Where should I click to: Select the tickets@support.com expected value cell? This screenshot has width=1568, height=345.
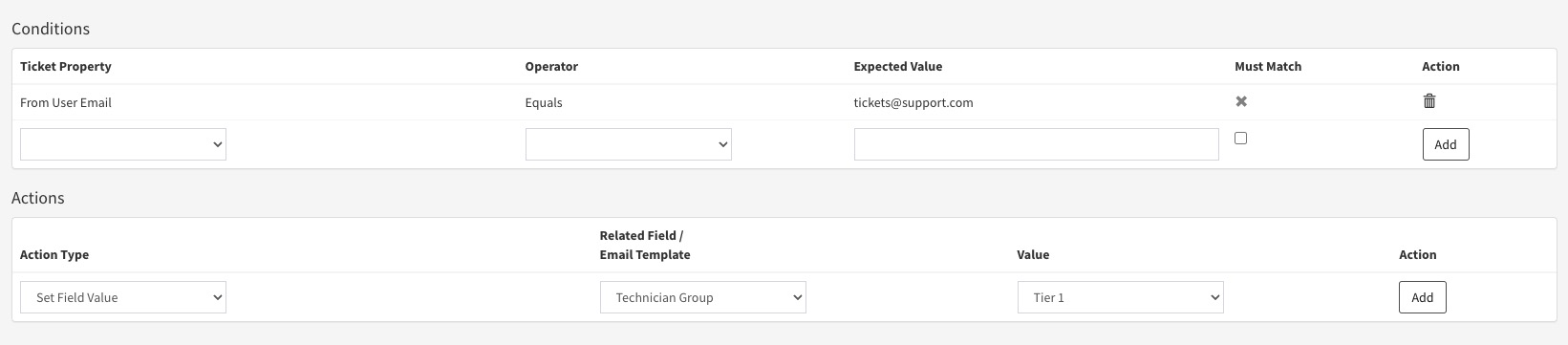click(x=913, y=102)
